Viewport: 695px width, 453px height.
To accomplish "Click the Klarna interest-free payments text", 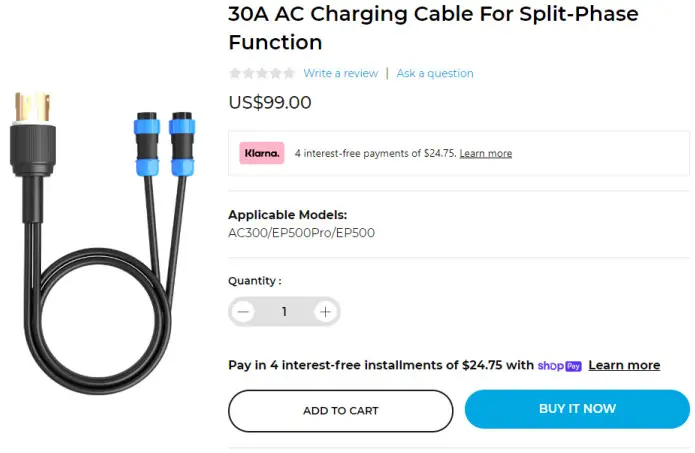I will coord(375,154).
